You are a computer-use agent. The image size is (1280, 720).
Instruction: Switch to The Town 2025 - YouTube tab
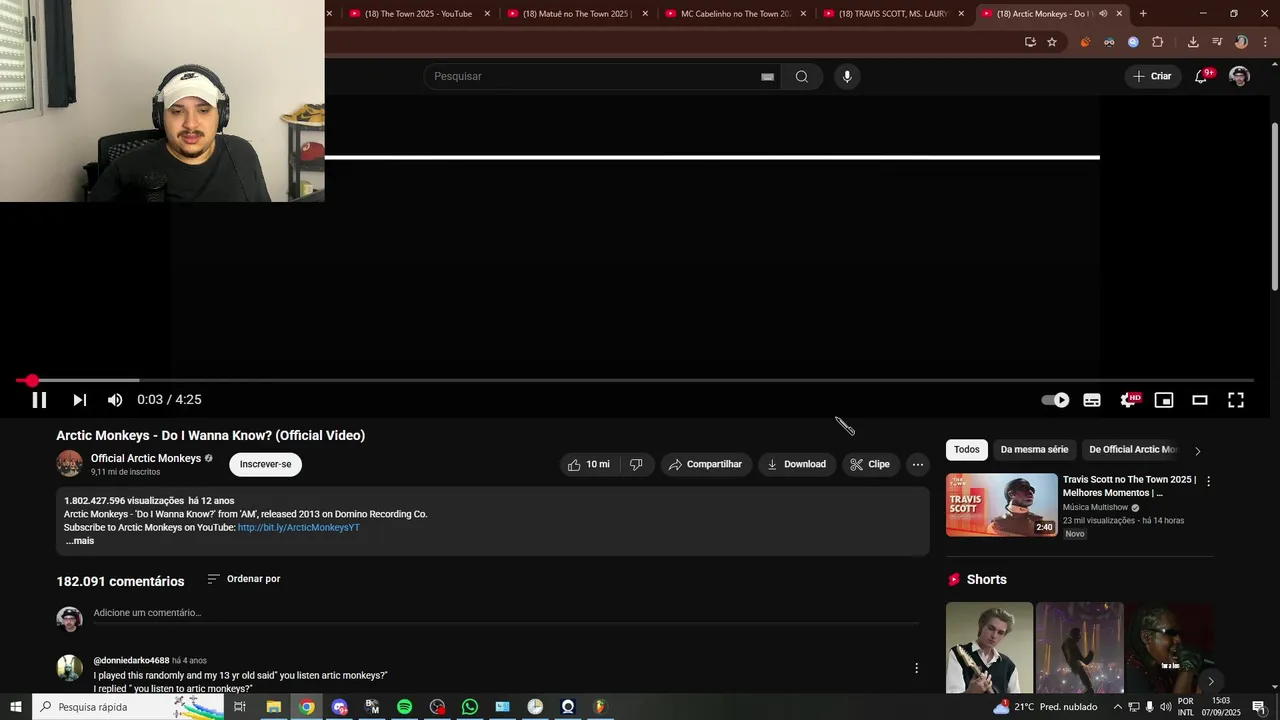point(418,14)
